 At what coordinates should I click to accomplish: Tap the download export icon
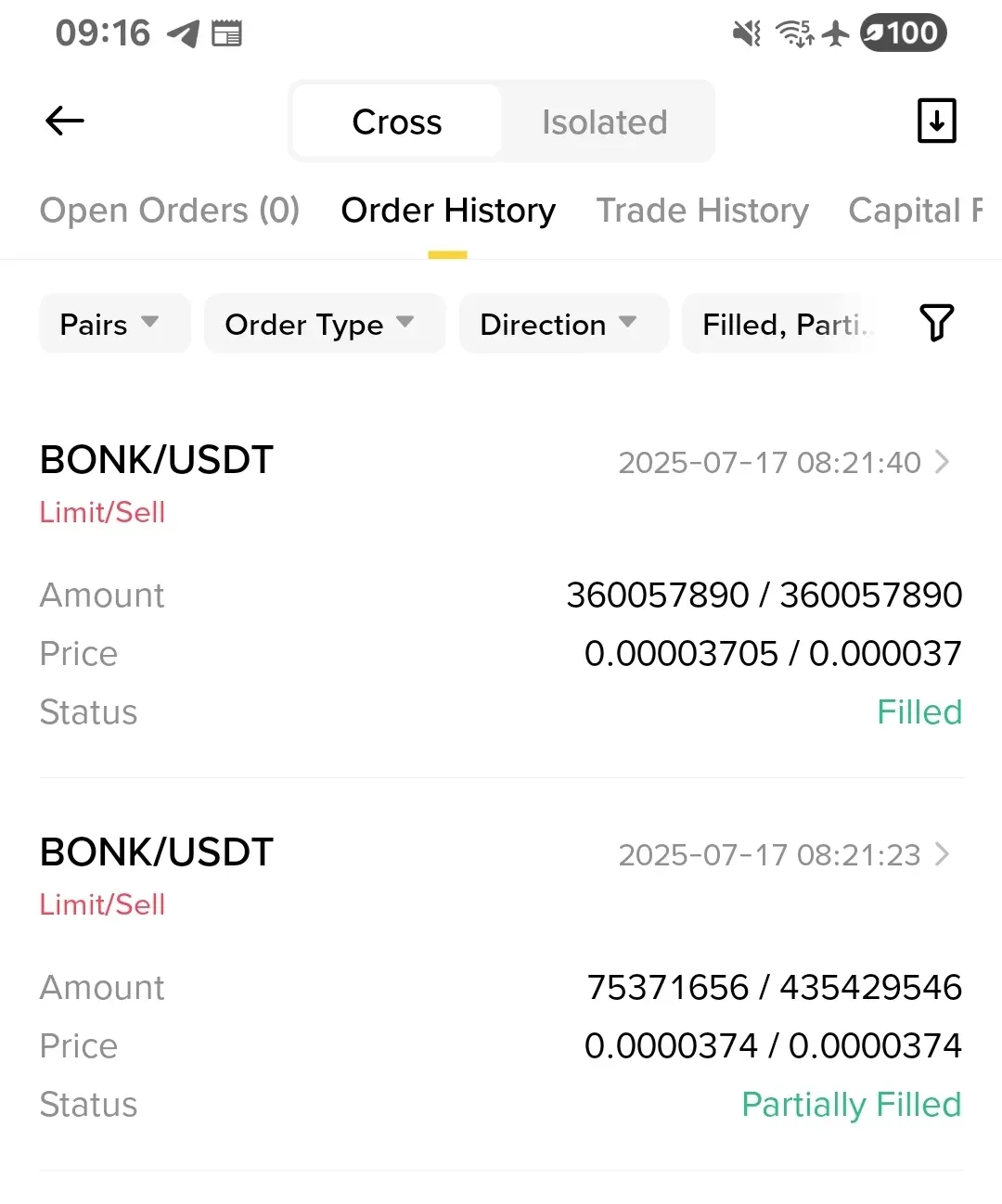[937, 121]
